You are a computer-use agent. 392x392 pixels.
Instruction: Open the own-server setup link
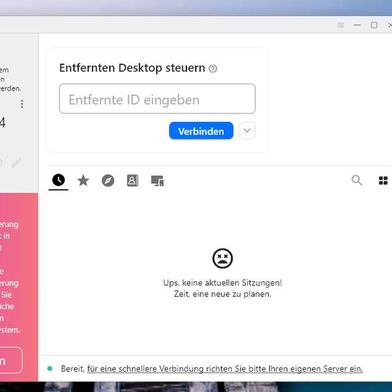coord(225,369)
